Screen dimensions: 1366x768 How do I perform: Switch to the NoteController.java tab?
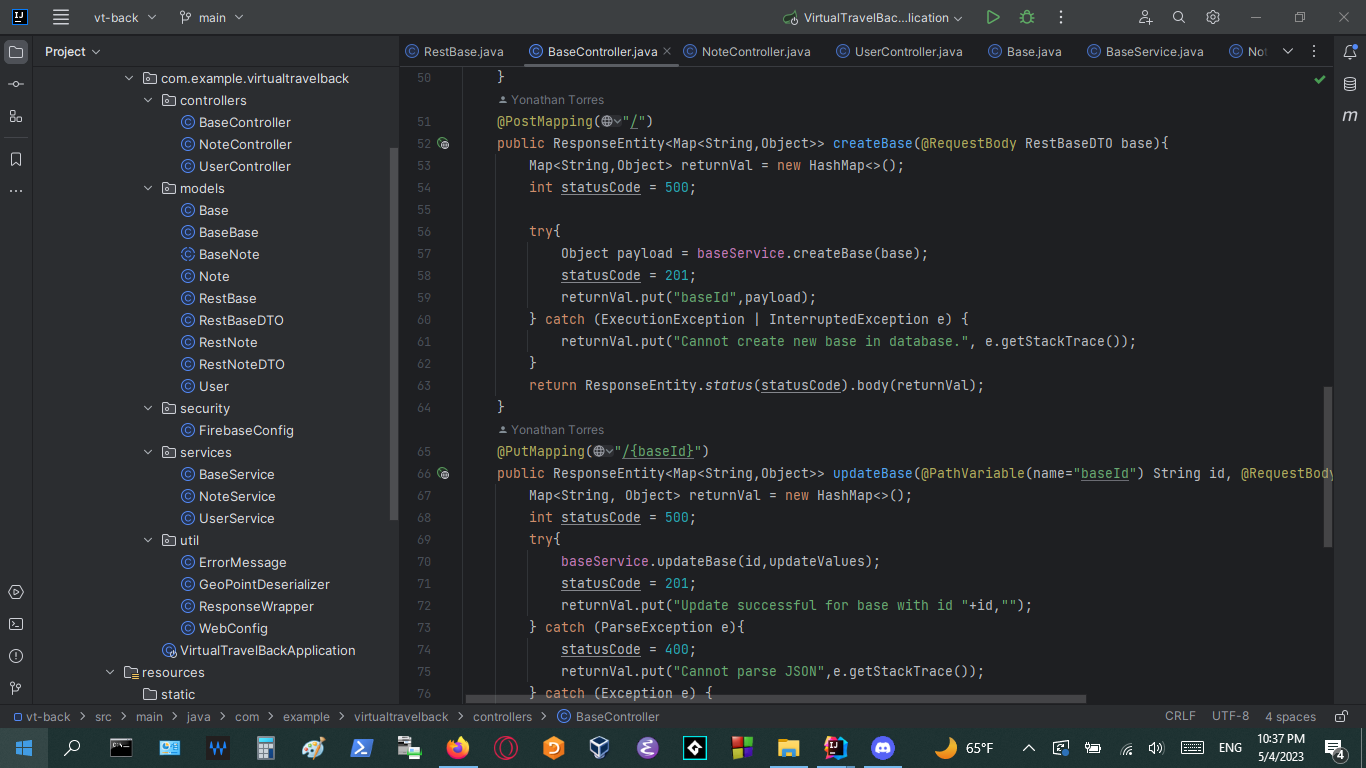click(x=758, y=51)
